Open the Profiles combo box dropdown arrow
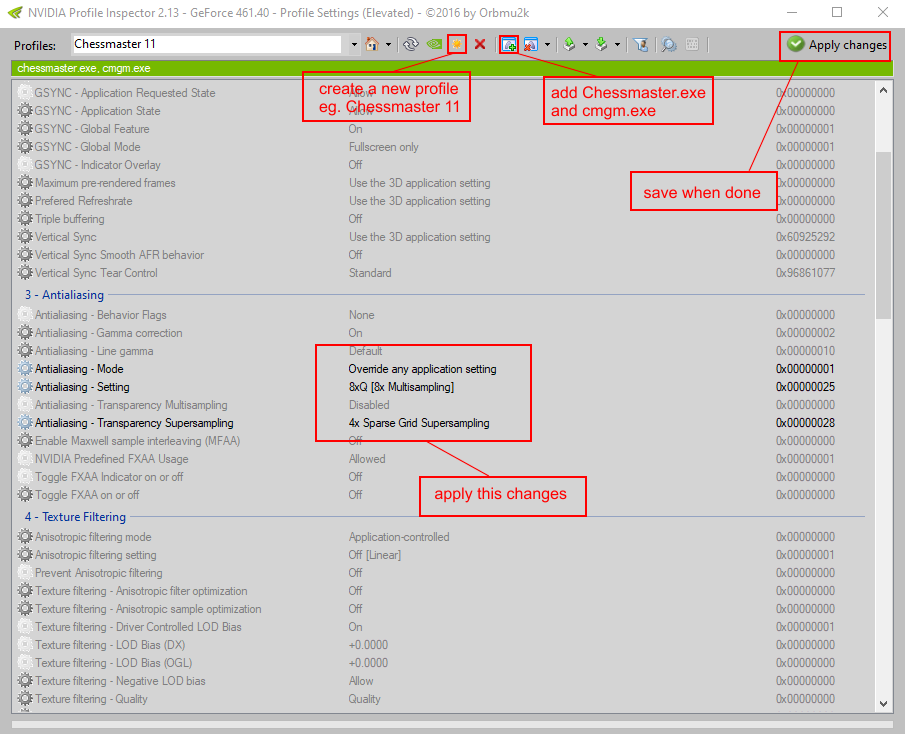 coord(354,44)
